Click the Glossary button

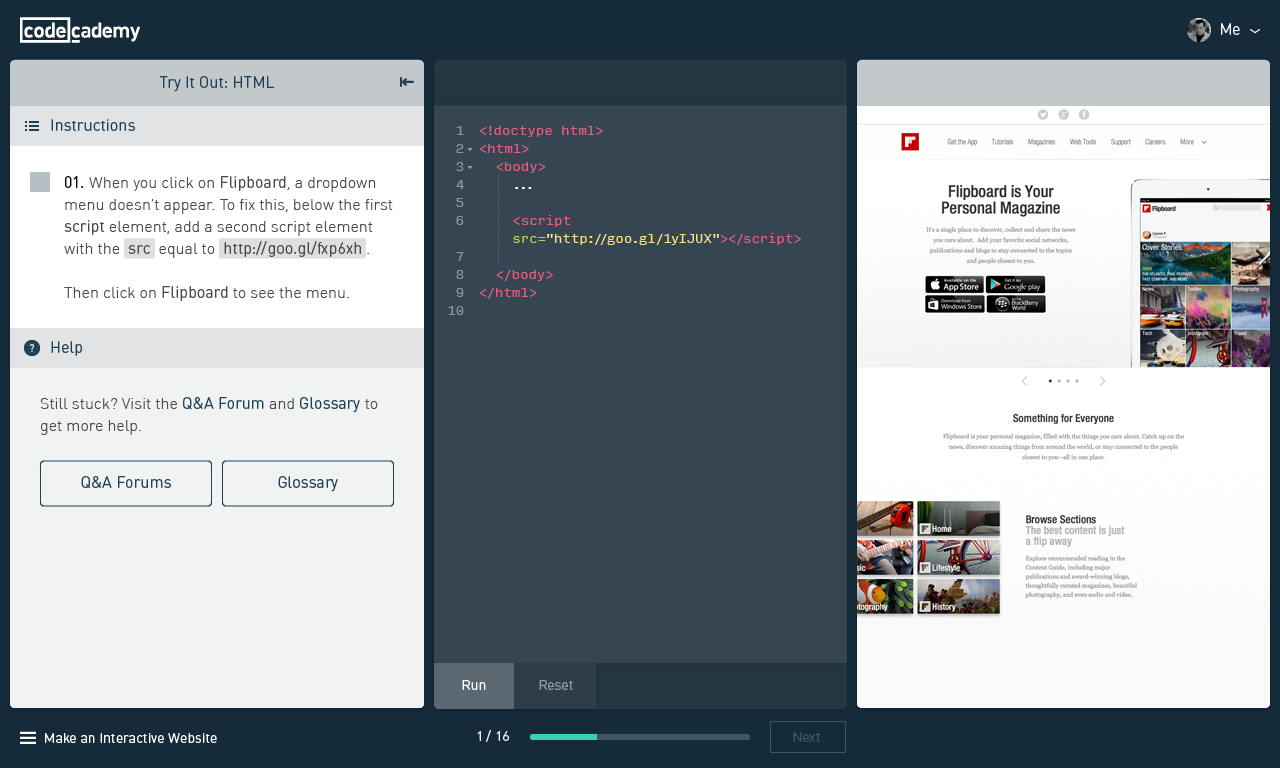308,483
